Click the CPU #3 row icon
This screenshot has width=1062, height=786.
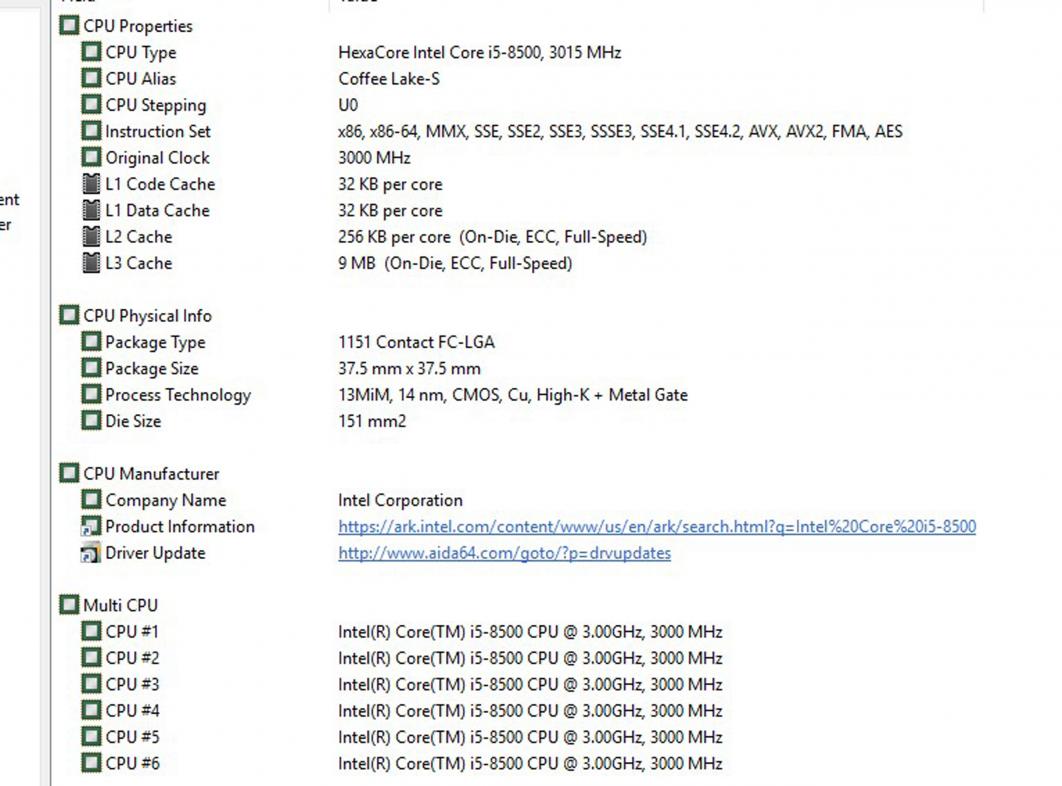91,684
